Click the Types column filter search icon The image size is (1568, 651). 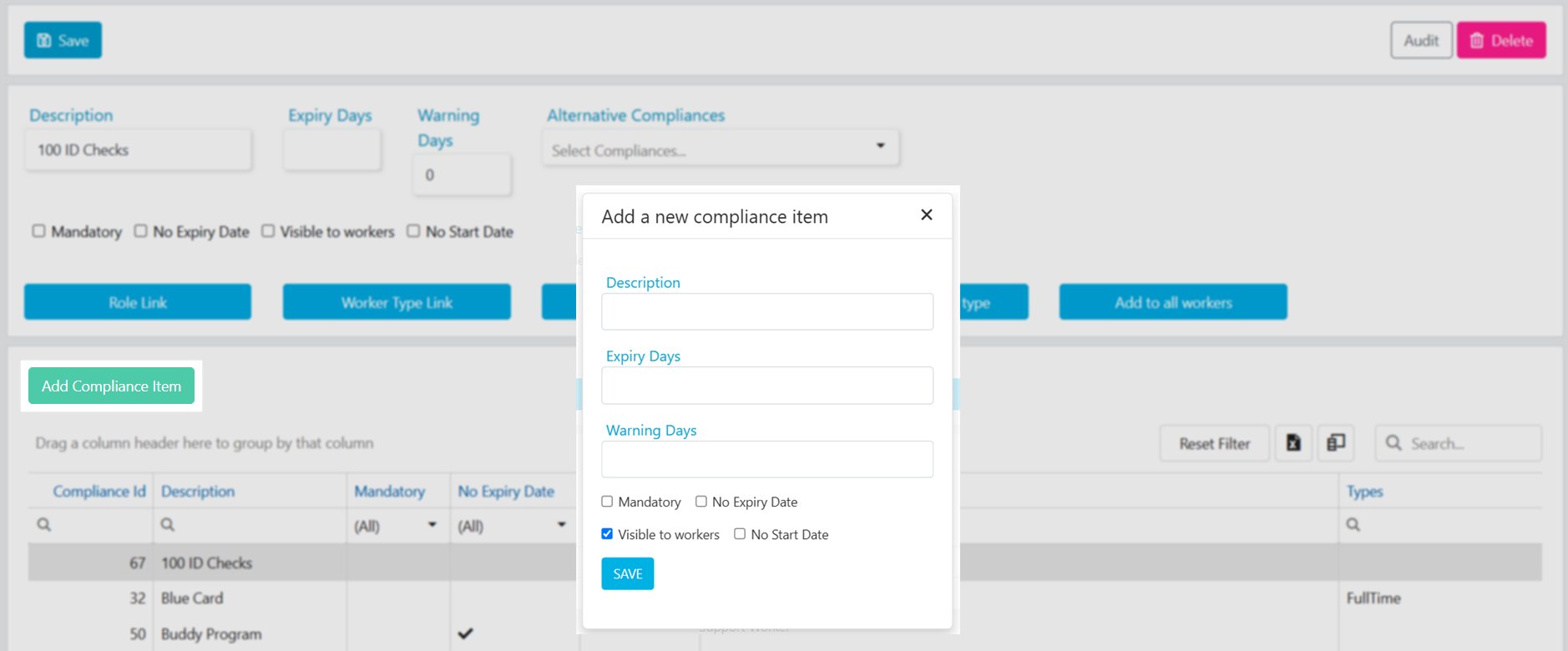click(1353, 524)
